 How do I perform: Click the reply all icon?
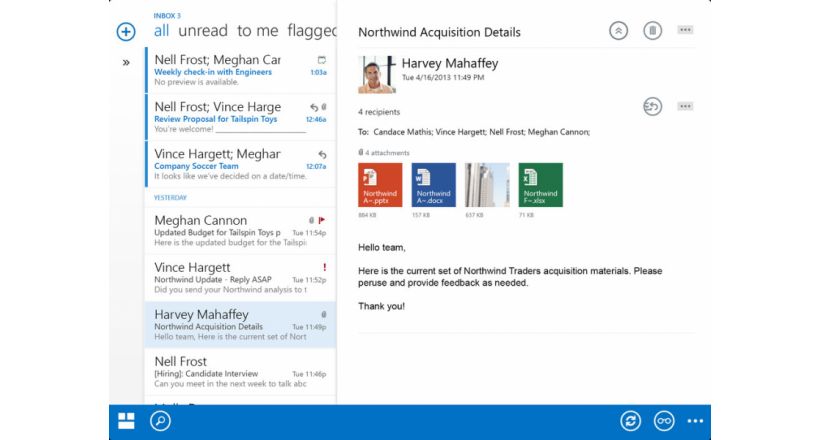click(x=652, y=107)
